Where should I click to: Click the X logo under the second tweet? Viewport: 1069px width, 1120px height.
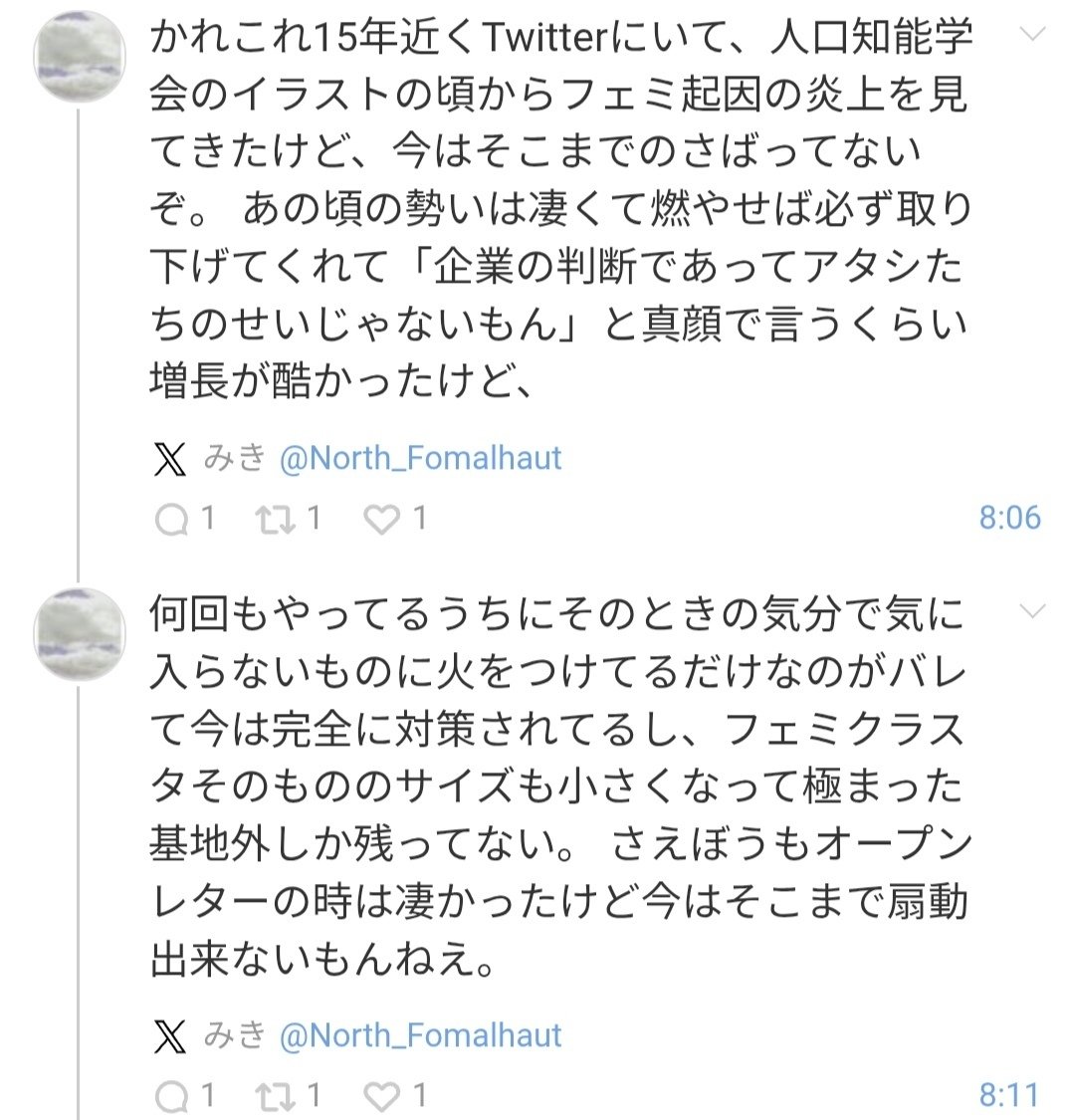(170, 1036)
